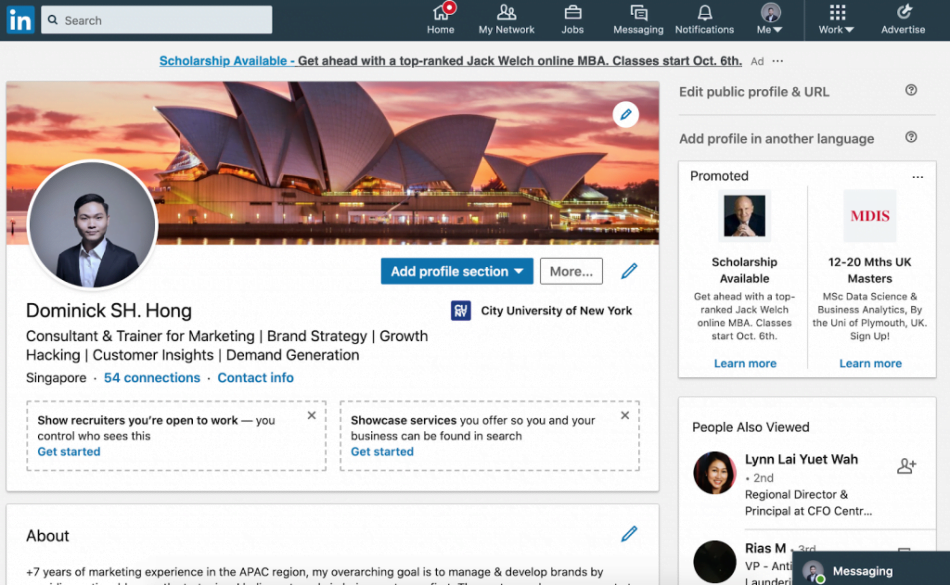Connect with Lynn Lai Yuet Wah
Viewport: 950px width, 585px height.
[905, 465]
